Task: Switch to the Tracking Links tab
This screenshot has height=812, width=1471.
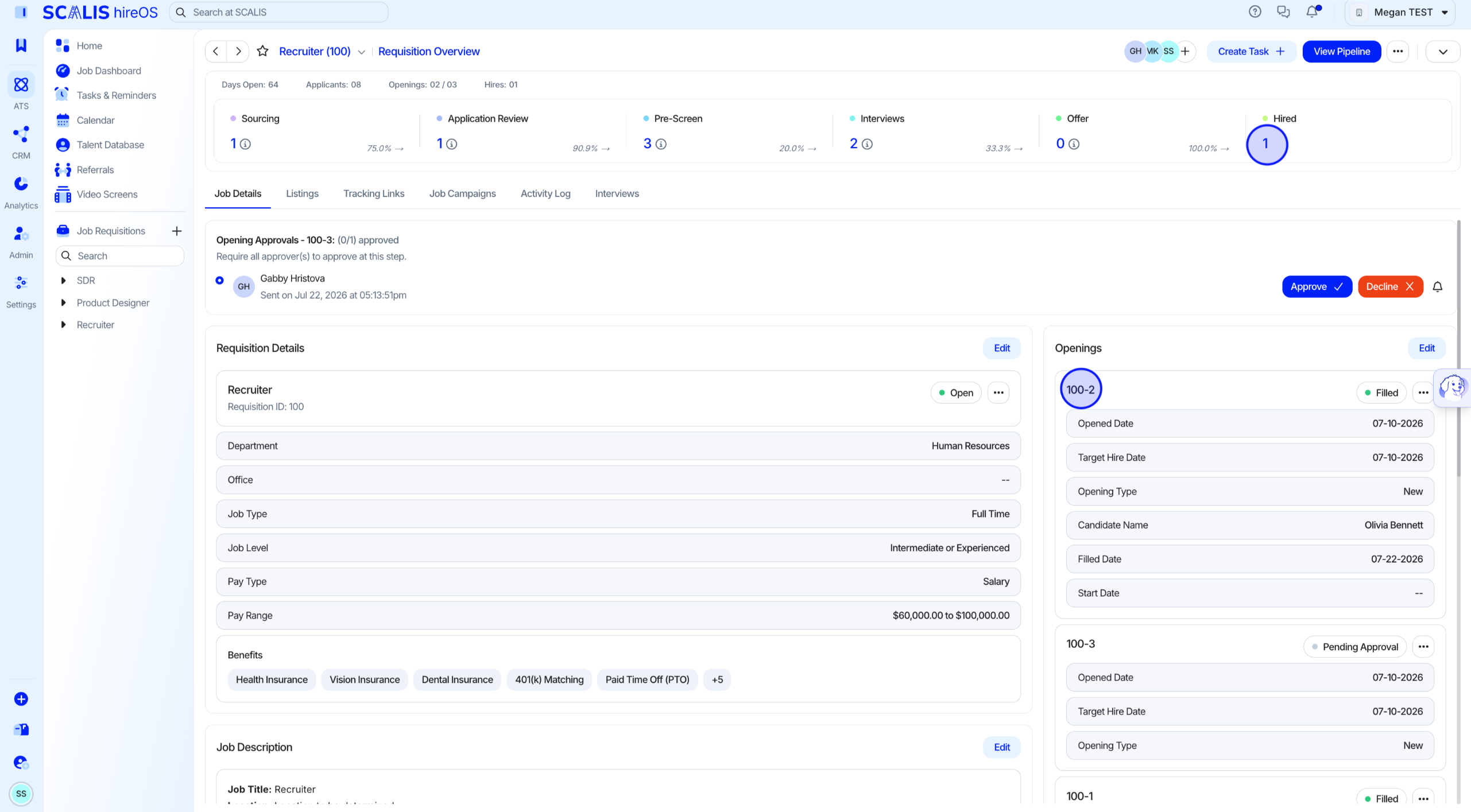Action: click(x=374, y=193)
